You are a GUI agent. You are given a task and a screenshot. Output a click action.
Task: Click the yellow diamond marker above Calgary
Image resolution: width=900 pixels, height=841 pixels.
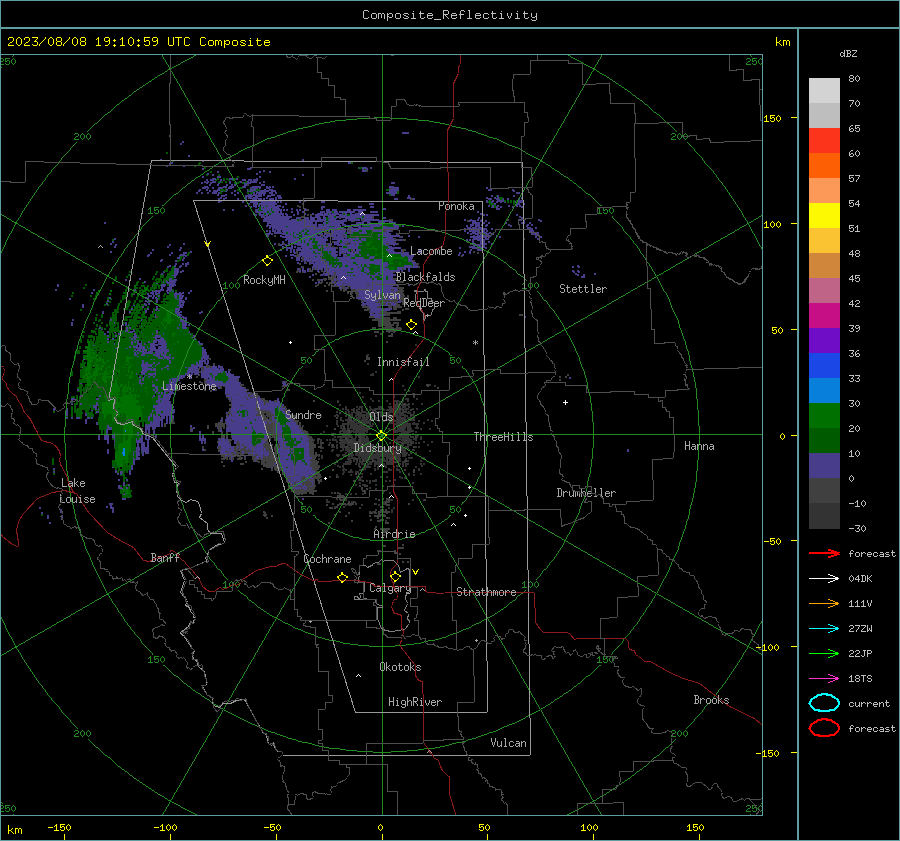(x=395, y=576)
